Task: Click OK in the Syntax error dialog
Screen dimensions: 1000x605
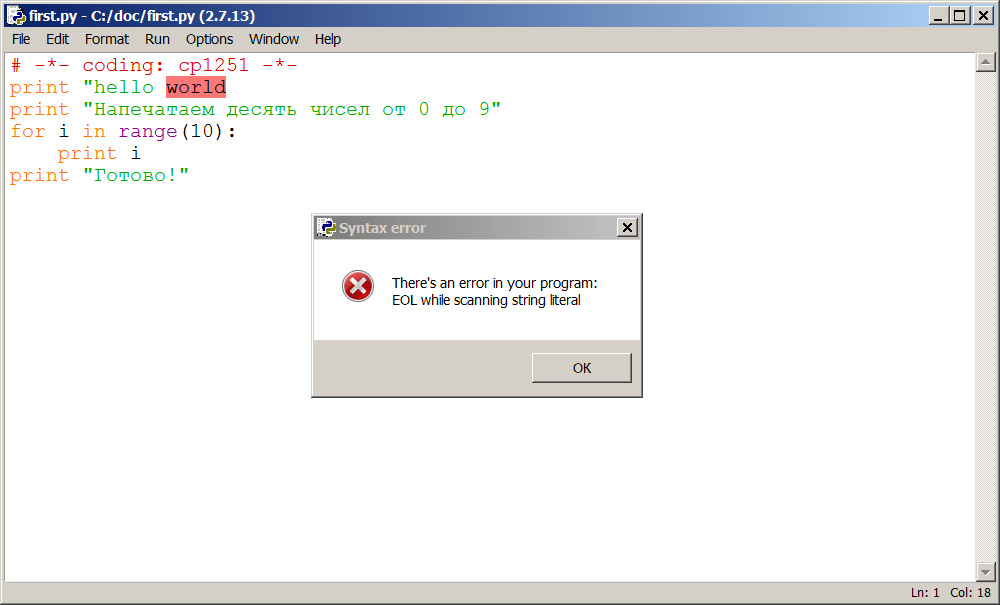Action: (582, 368)
